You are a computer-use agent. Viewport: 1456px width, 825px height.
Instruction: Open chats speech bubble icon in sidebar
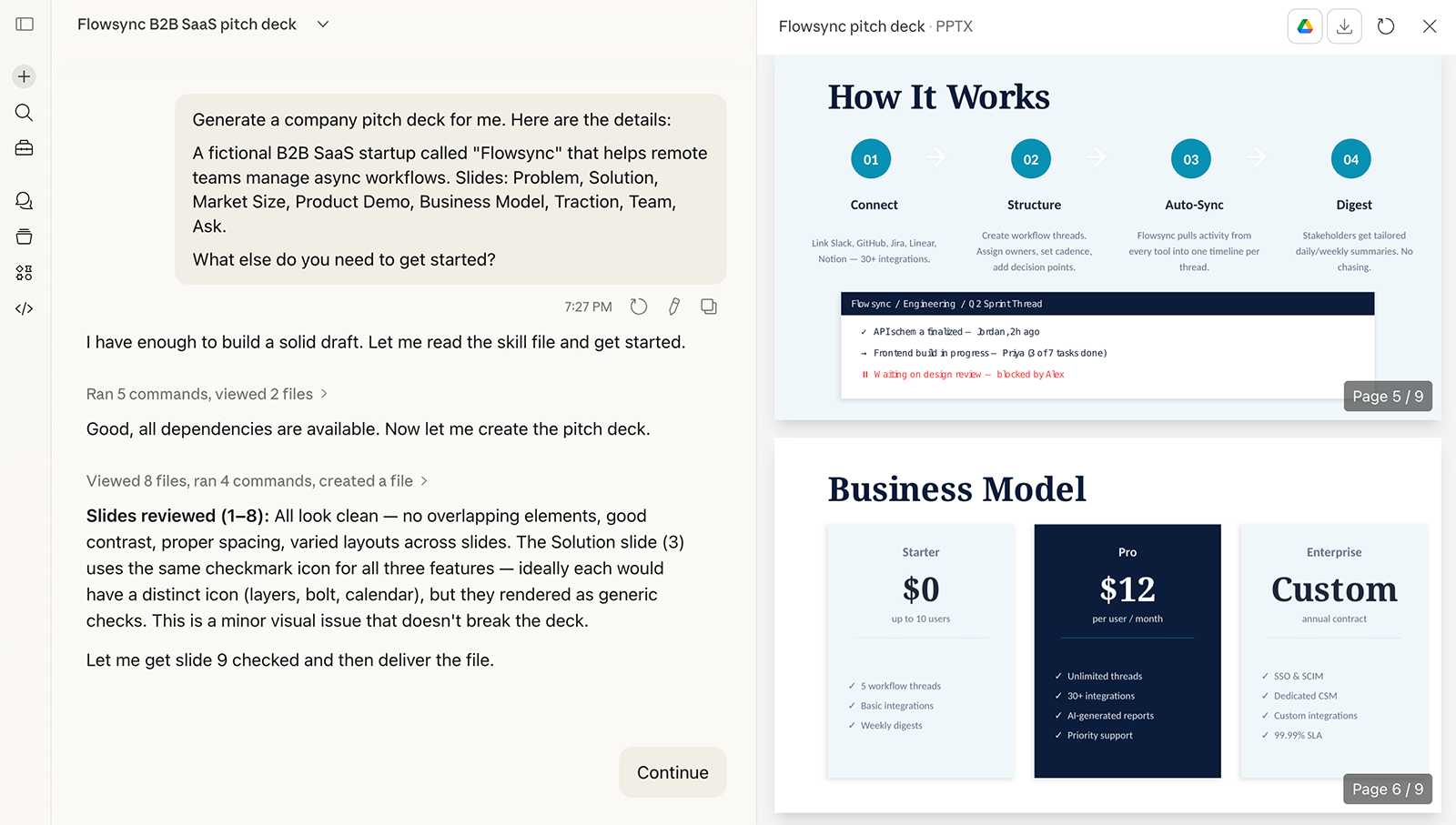[x=25, y=201]
